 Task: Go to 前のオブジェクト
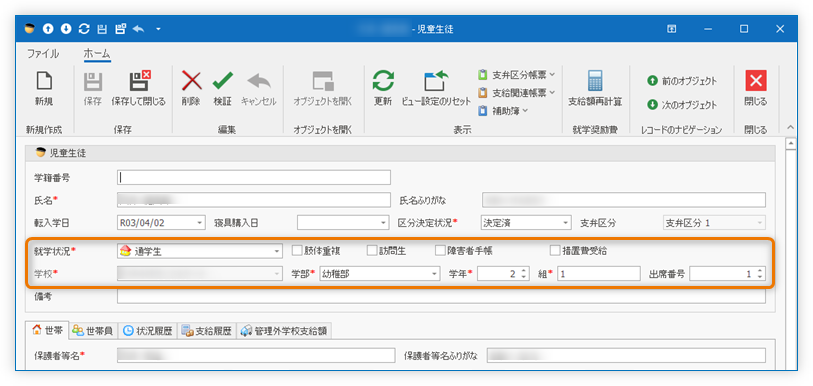(x=681, y=81)
